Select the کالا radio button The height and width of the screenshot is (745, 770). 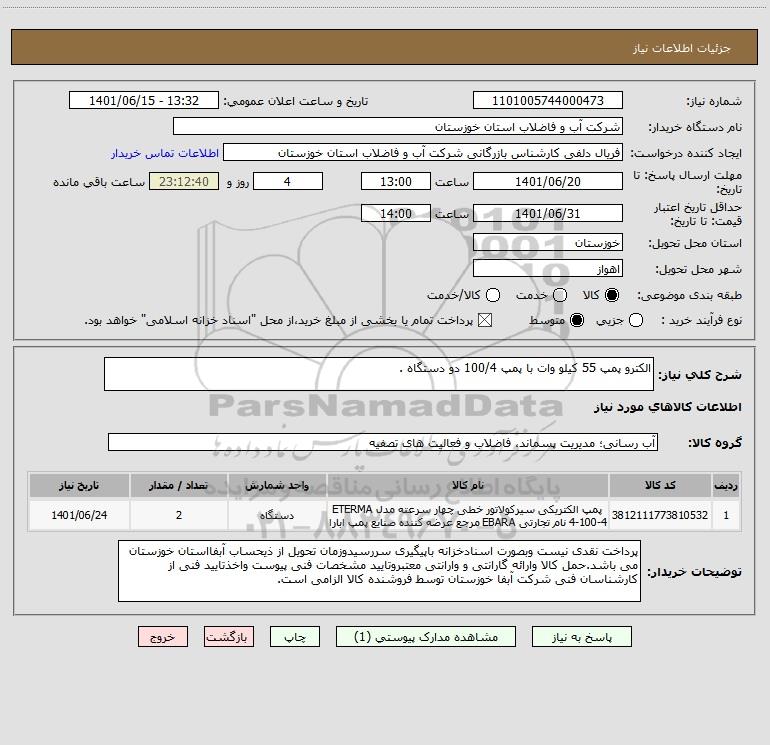612,295
